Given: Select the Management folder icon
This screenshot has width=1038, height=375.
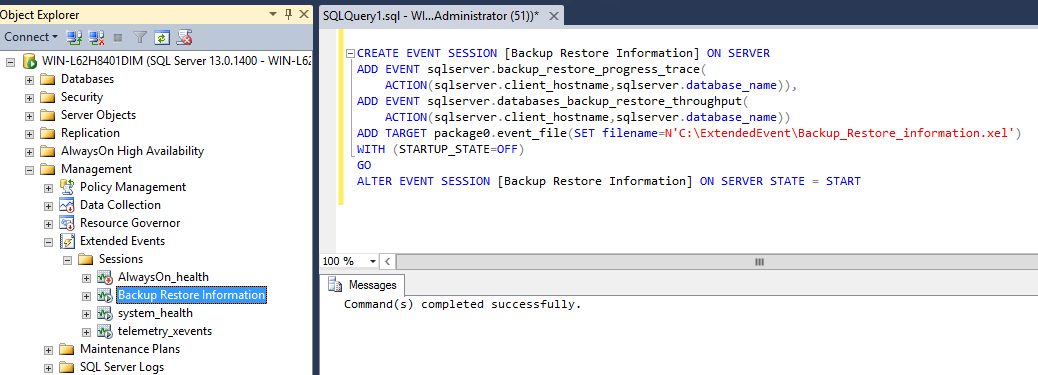Looking at the screenshot, I should click(47, 169).
